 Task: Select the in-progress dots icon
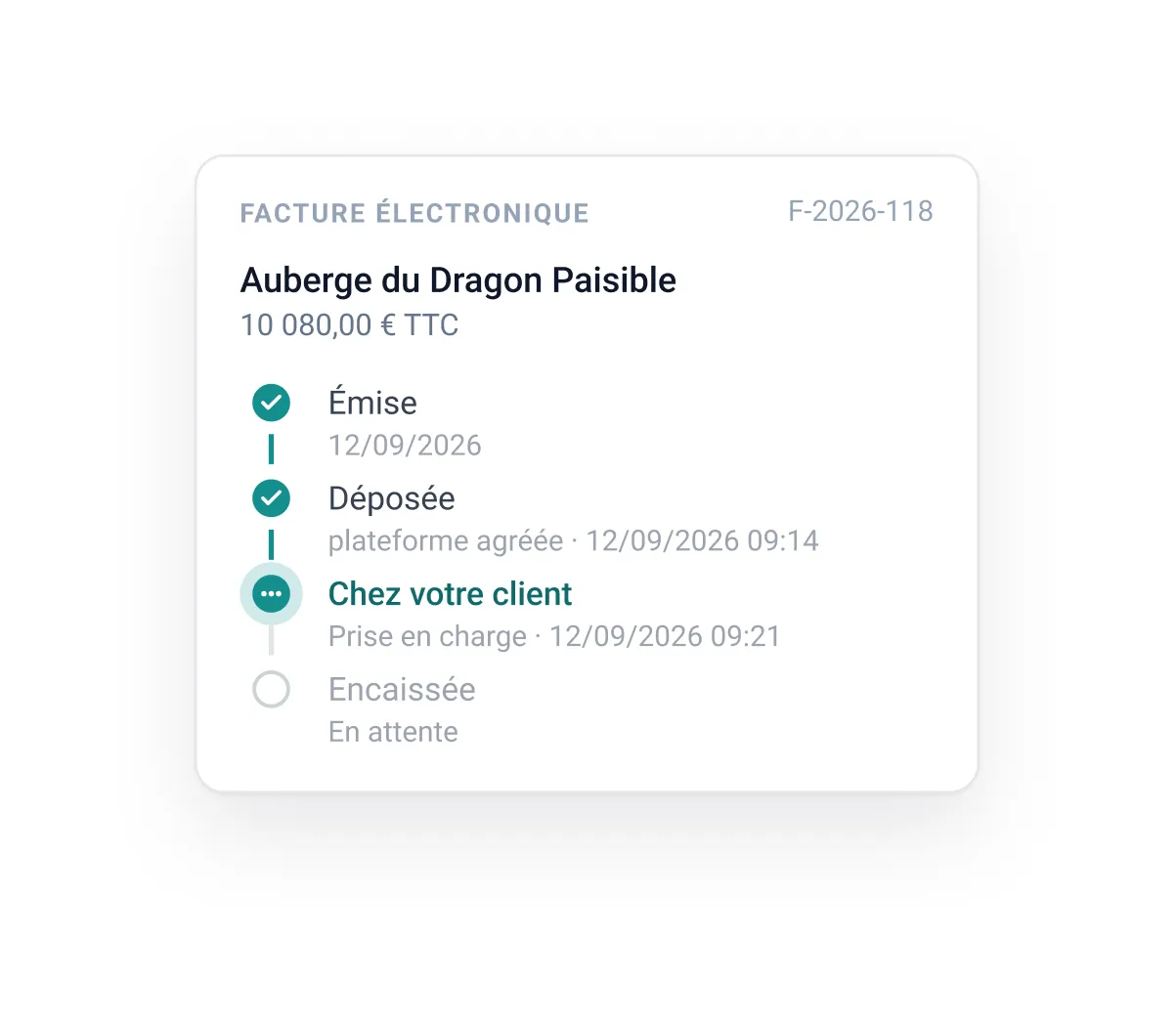271,594
